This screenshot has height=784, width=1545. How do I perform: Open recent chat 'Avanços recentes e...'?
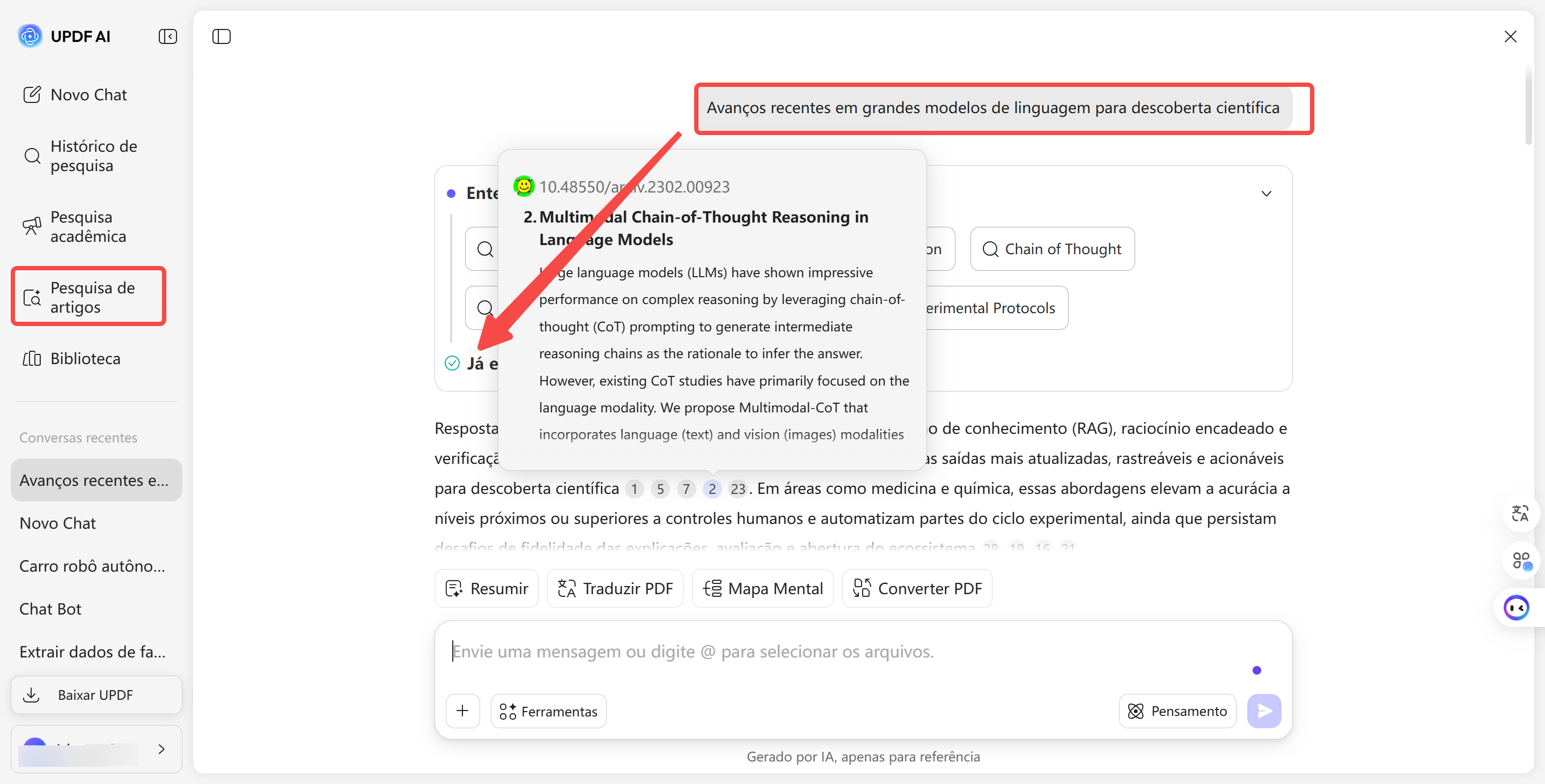point(96,480)
